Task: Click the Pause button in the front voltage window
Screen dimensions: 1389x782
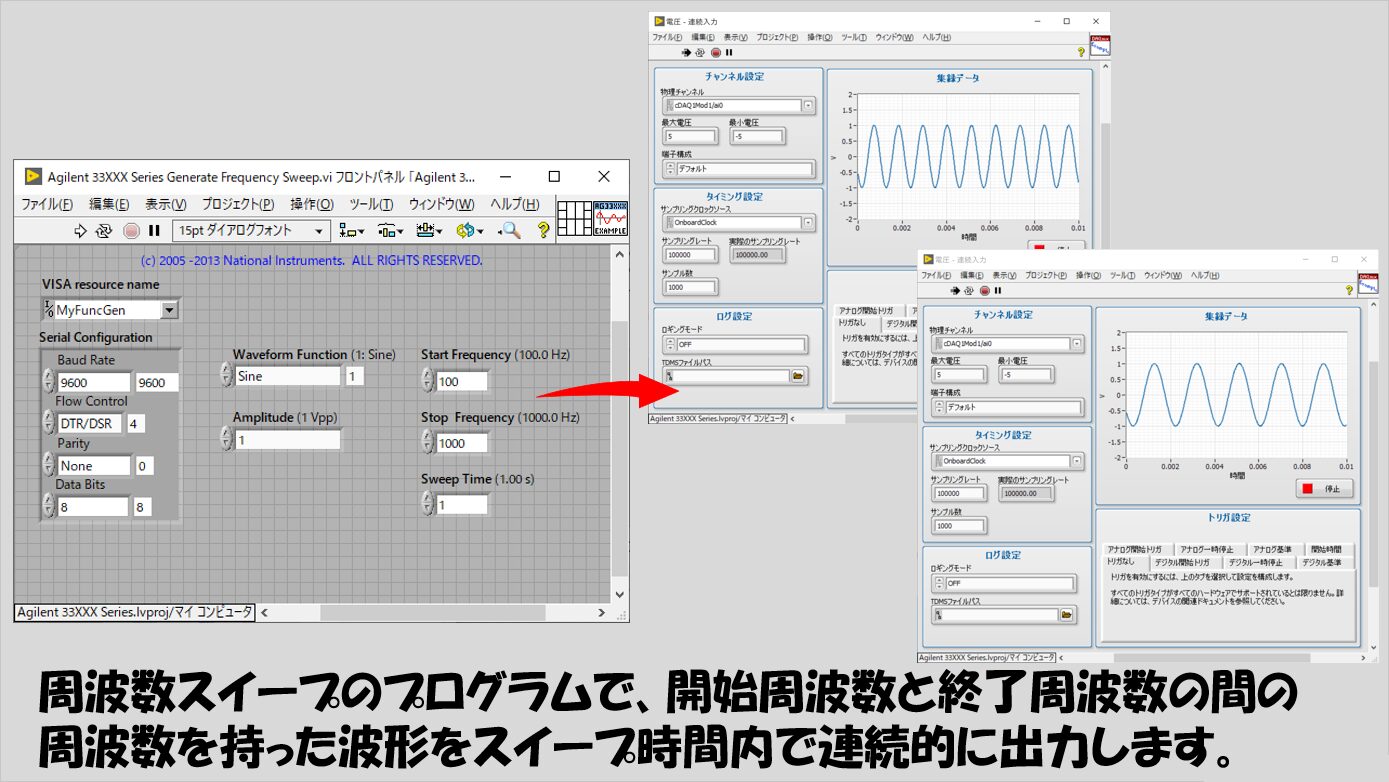Action: coord(998,291)
